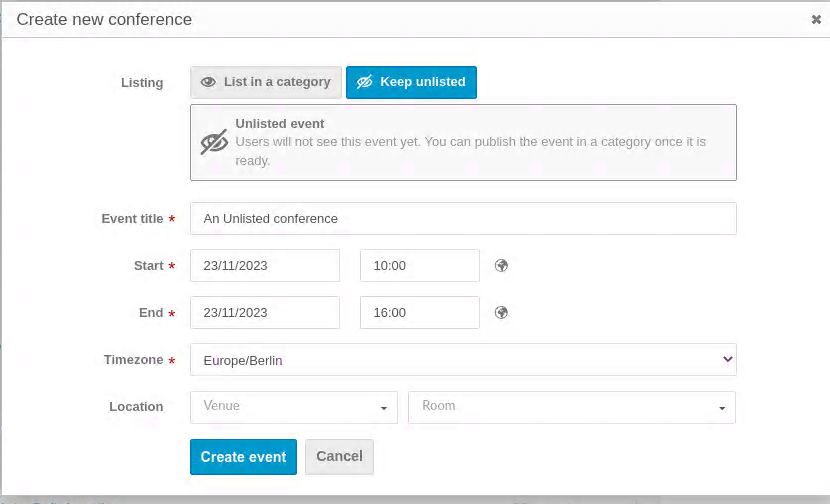Click the Unlisted event description text
This screenshot has width=830, height=504.
click(471, 151)
